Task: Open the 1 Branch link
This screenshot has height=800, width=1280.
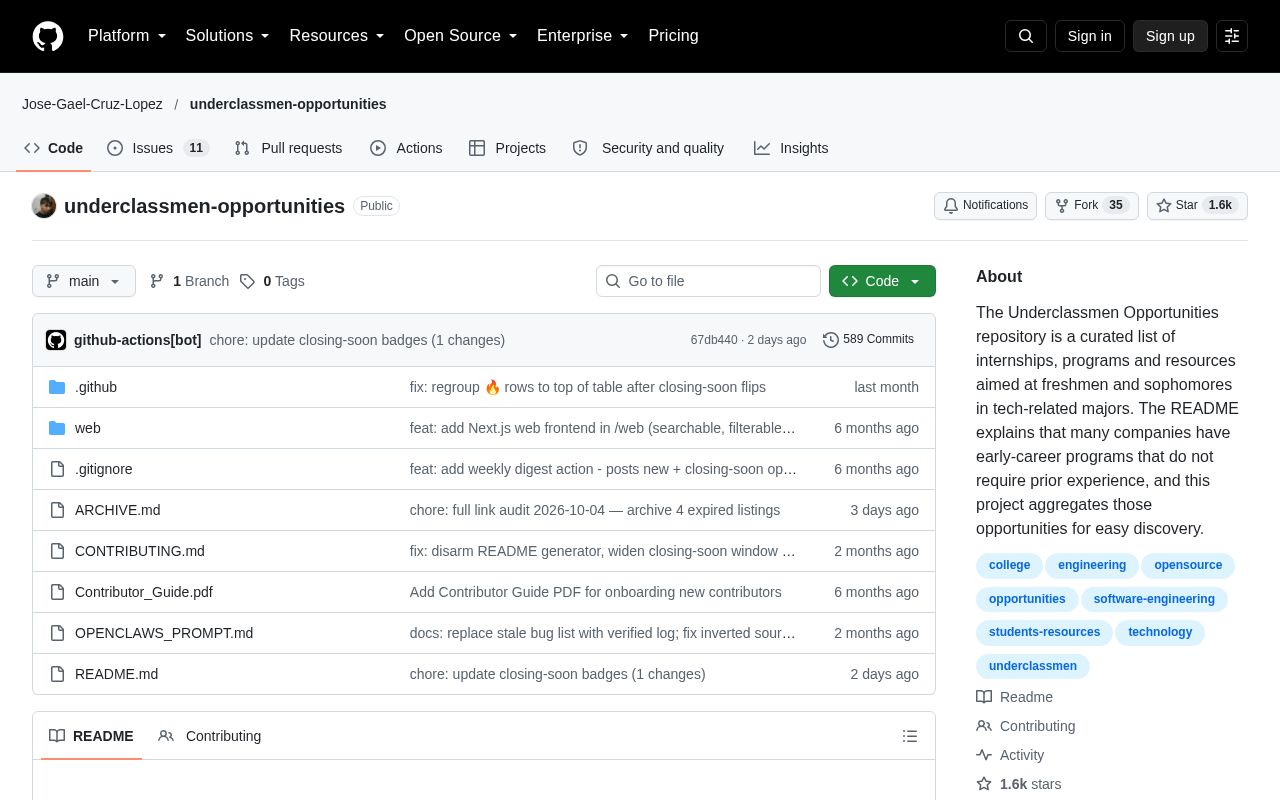Action: tap(189, 281)
